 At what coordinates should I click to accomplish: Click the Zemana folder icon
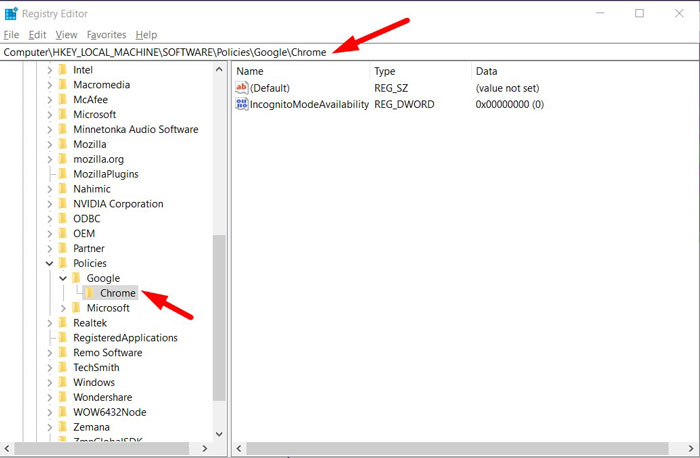63,427
